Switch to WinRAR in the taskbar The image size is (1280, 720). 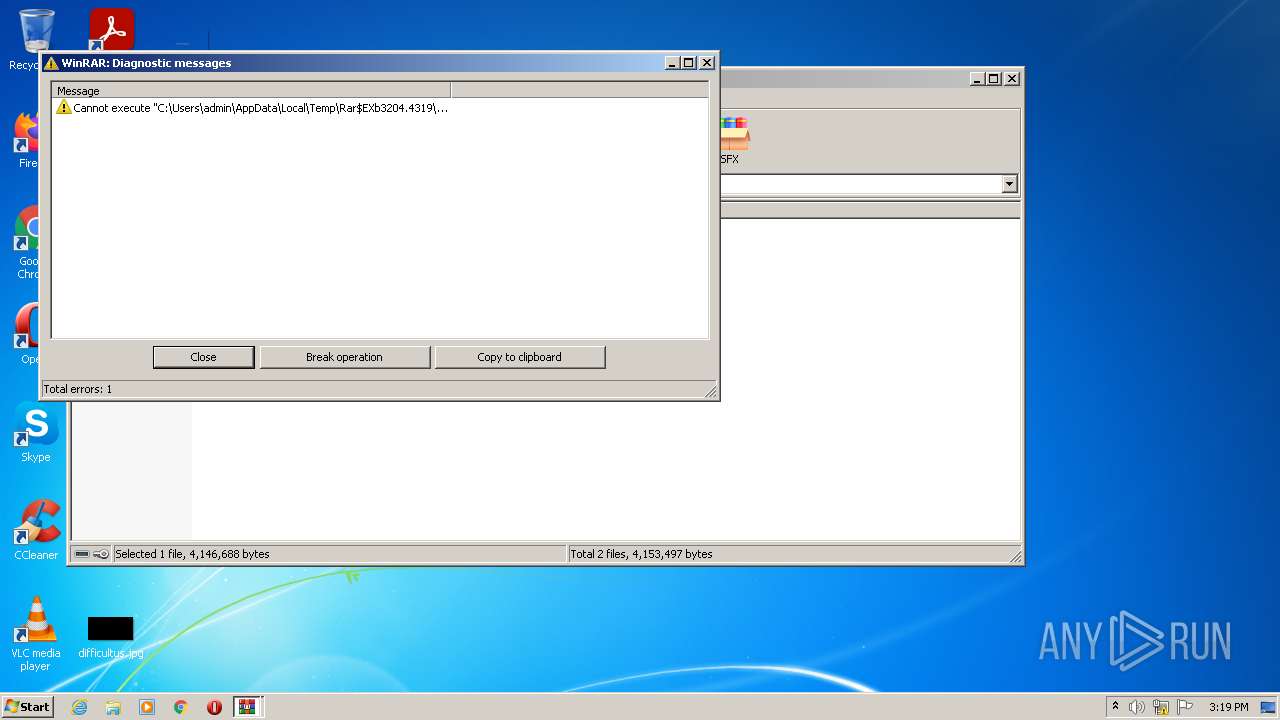click(247, 707)
